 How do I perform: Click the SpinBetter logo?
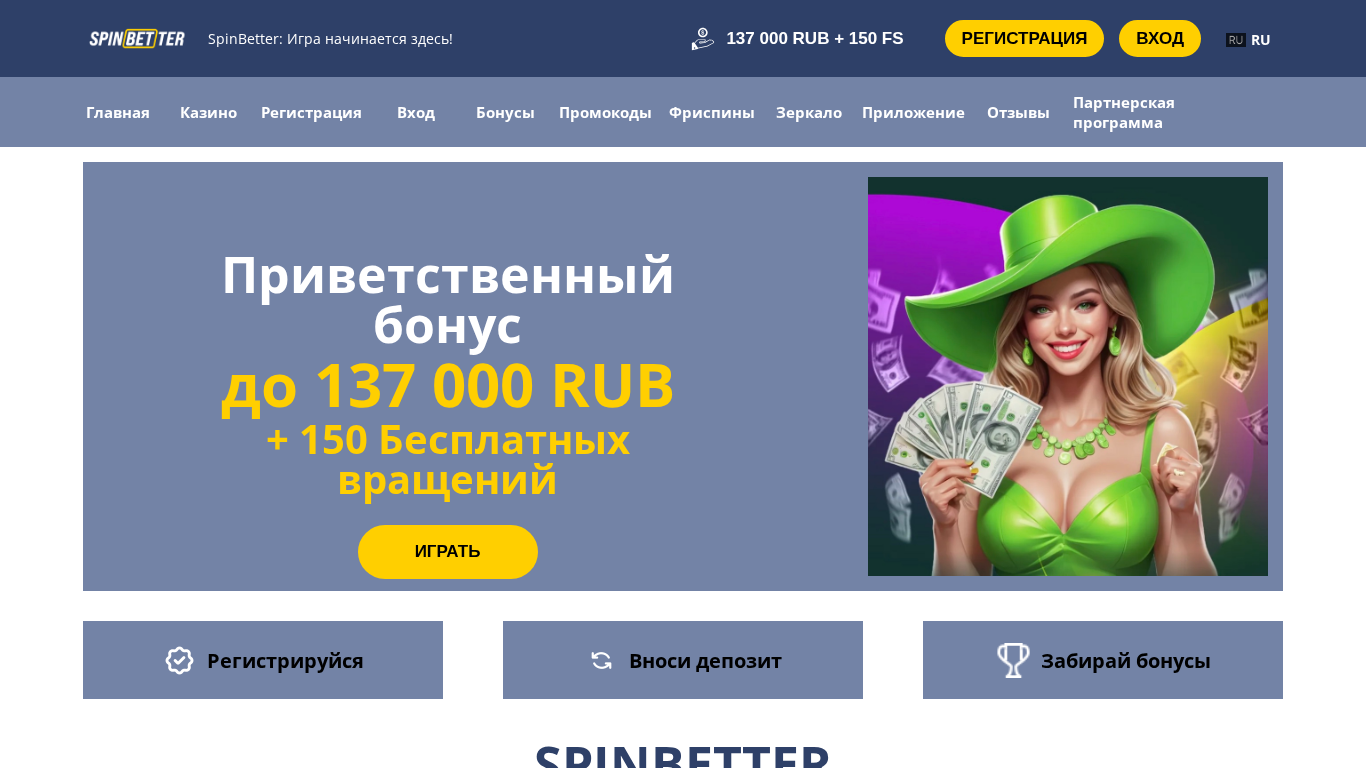click(x=137, y=39)
